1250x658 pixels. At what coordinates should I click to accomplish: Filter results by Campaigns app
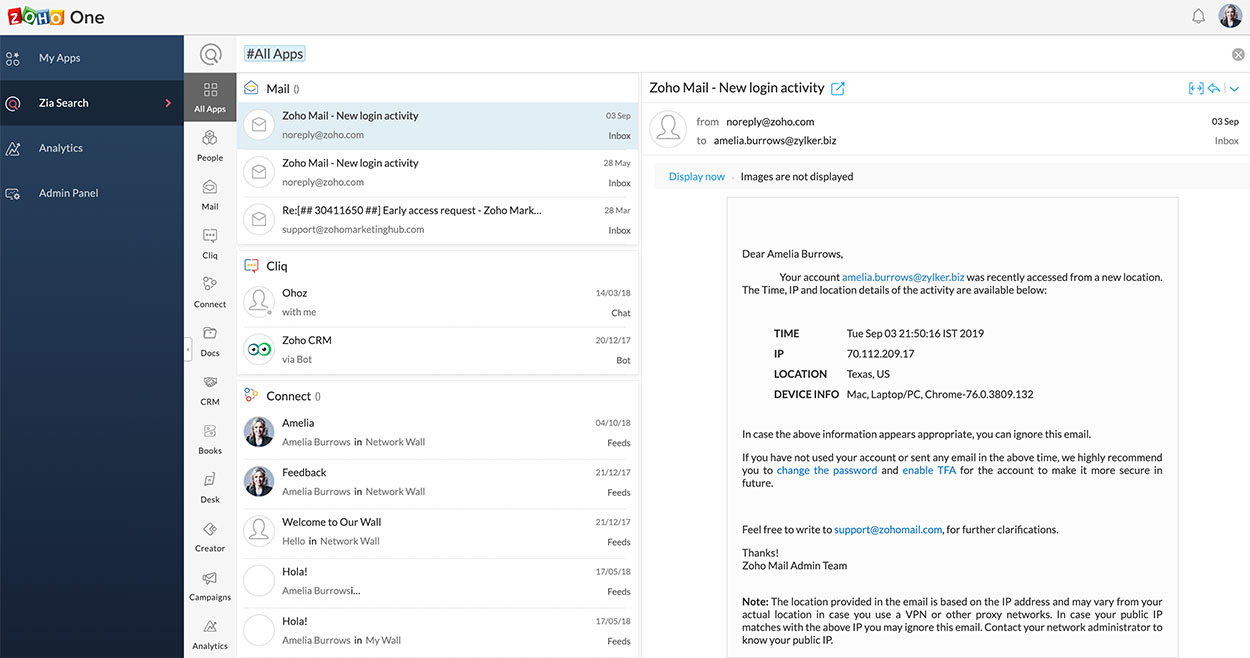tap(210, 586)
